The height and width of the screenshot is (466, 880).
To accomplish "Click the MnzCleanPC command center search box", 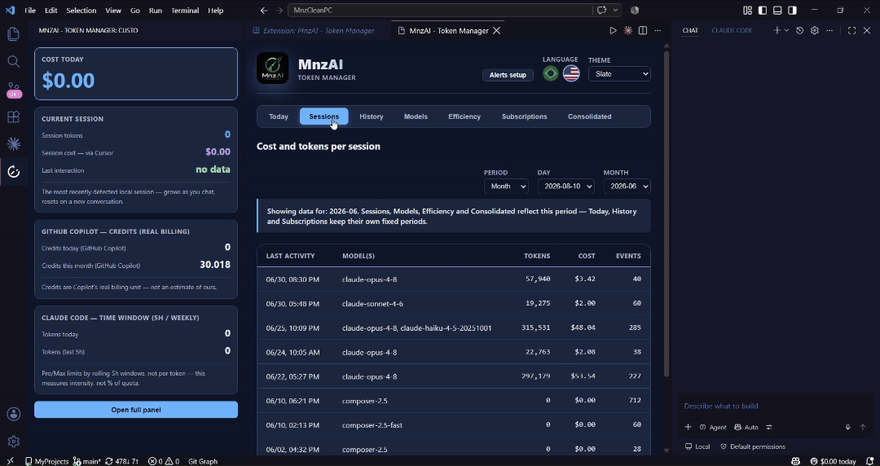I will tap(441, 10).
